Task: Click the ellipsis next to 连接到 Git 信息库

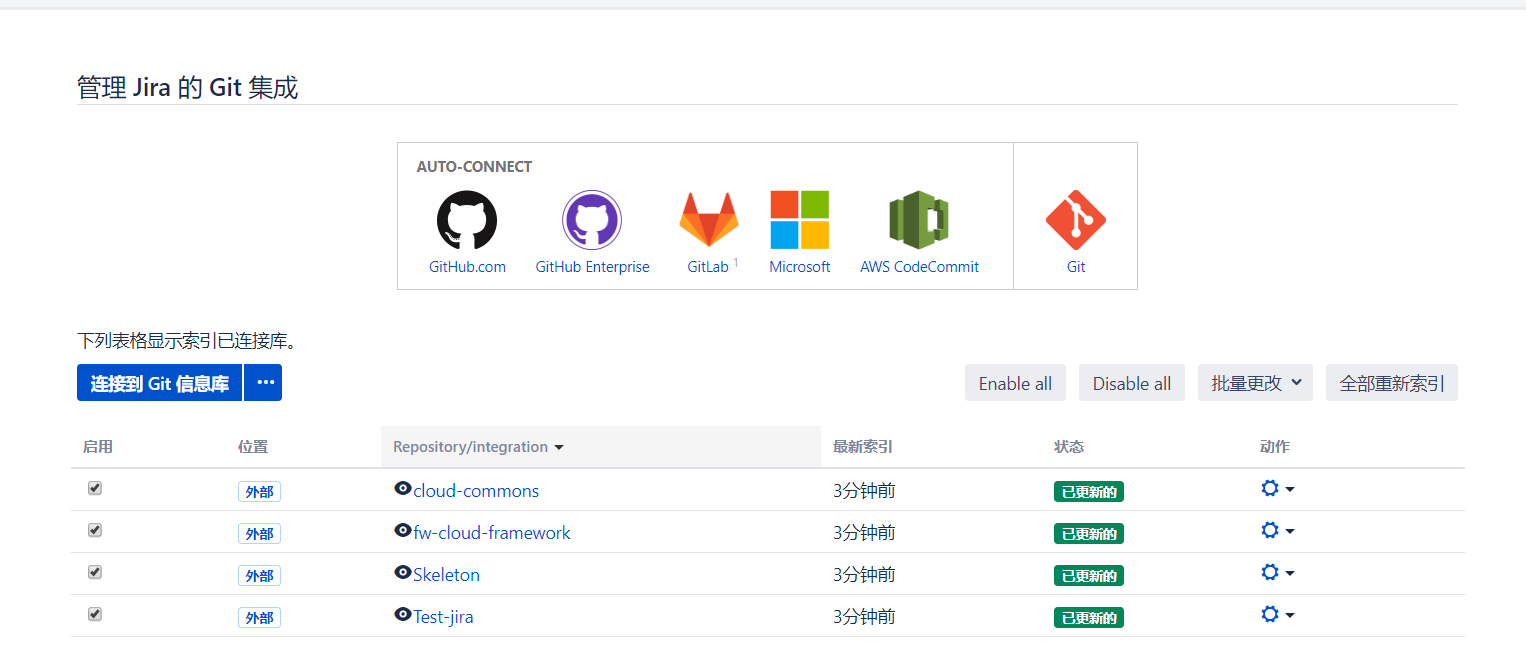Action: point(263,382)
